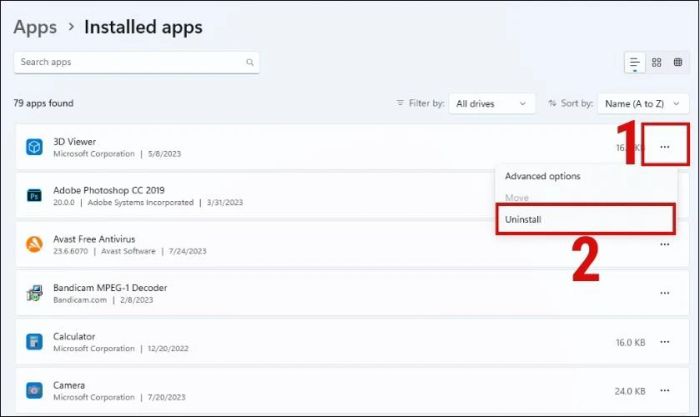This screenshot has height=417, width=700.
Task: Click the Bandicam MPEG-1 Decoder app icon
Action: [x=34, y=293]
